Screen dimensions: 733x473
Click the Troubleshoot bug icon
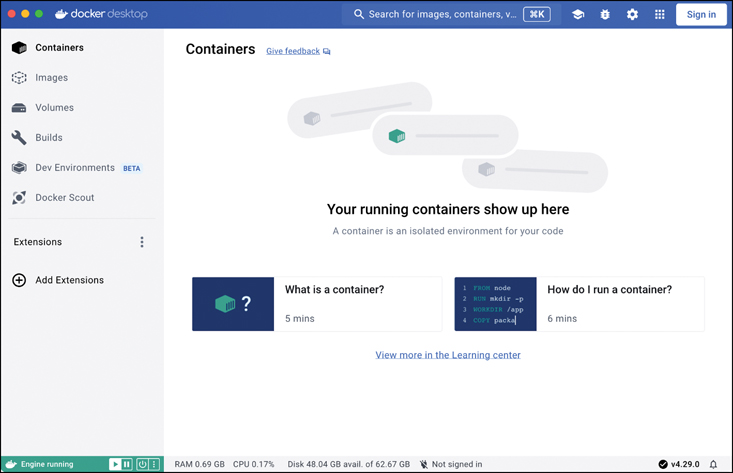point(605,15)
